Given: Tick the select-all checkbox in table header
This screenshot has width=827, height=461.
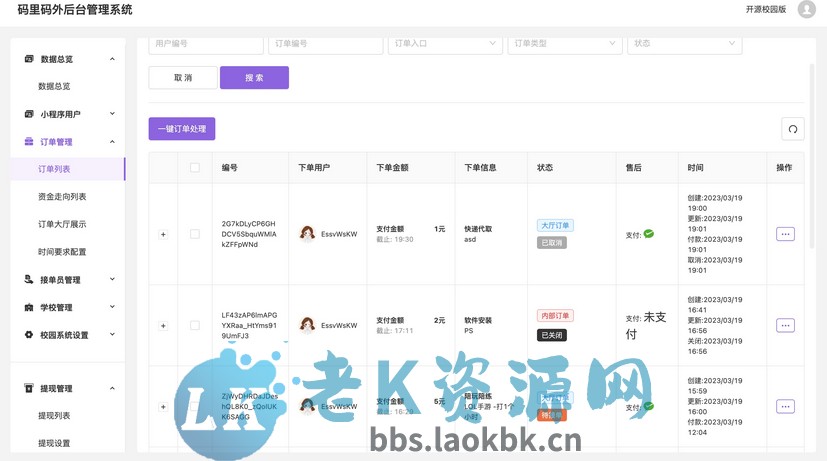Looking at the screenshot, I should click(x=195, y=167).
